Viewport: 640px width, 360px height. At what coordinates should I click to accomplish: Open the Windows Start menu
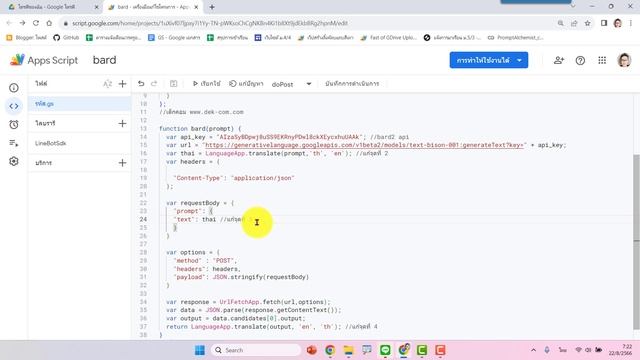point(200,350)
